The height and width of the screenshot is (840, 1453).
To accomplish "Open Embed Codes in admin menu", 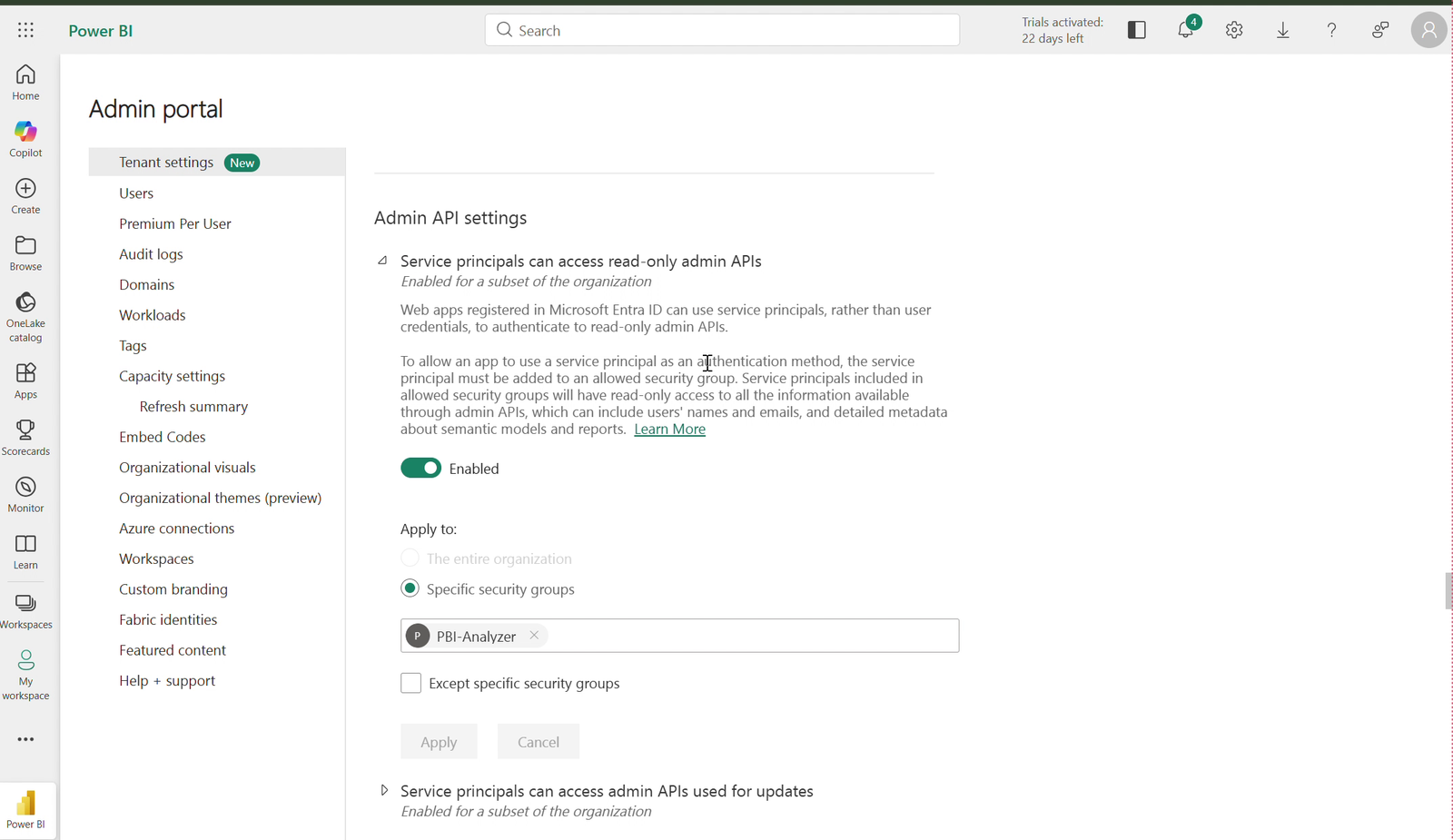I will pyautogui.click(x=163, y=437).
